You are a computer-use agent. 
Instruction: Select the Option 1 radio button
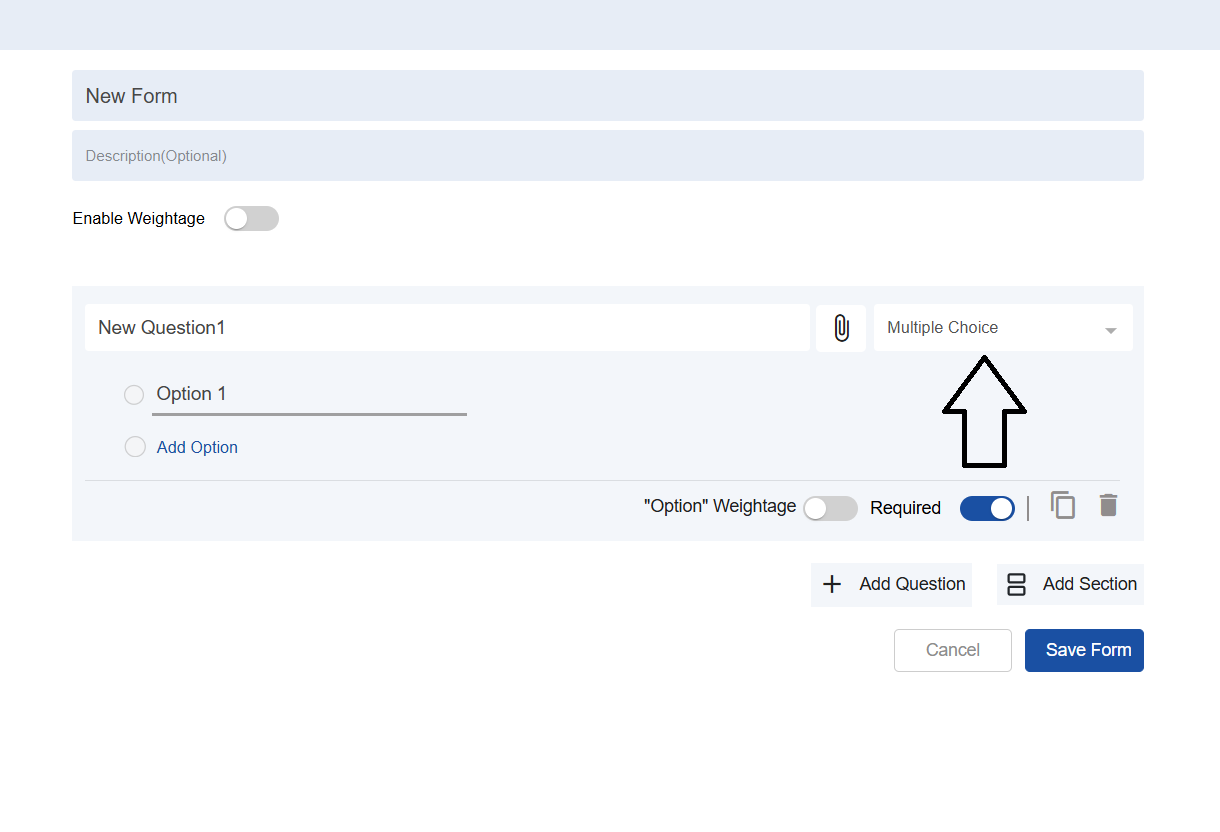134,395
